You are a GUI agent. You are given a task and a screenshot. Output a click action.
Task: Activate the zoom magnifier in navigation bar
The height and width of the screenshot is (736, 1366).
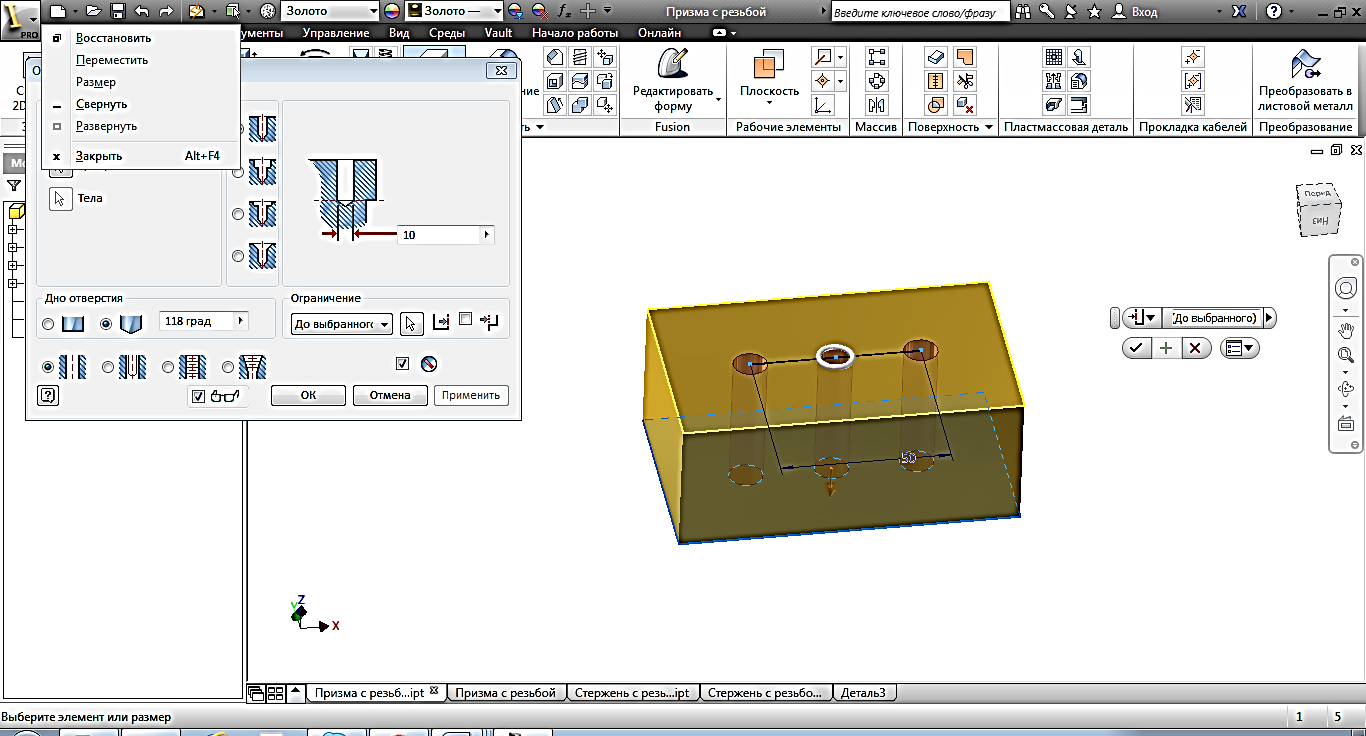tap(1346, 355)
